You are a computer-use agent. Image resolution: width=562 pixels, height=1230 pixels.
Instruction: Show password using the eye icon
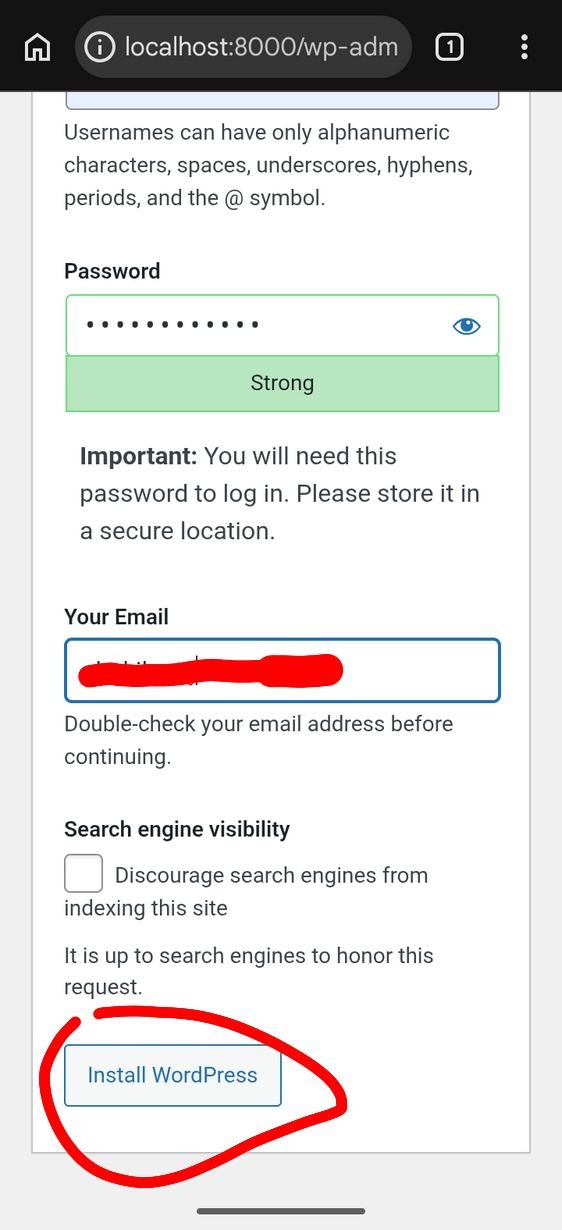[466, 325]
